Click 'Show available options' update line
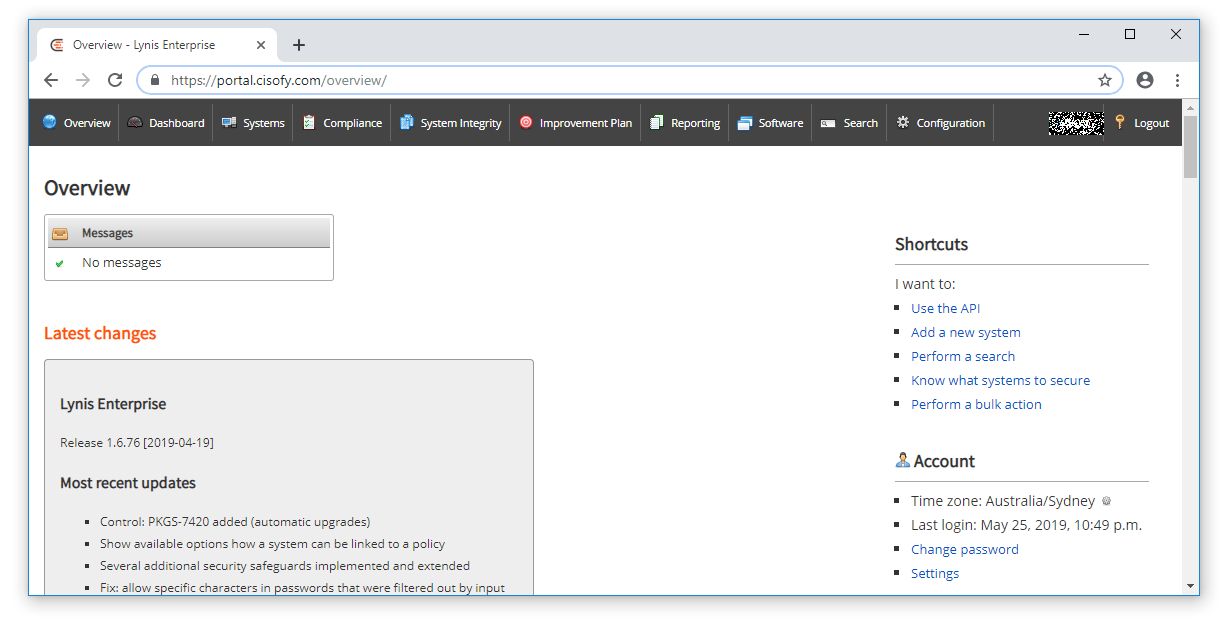1226x629 pixels. (x=272, y=543)
